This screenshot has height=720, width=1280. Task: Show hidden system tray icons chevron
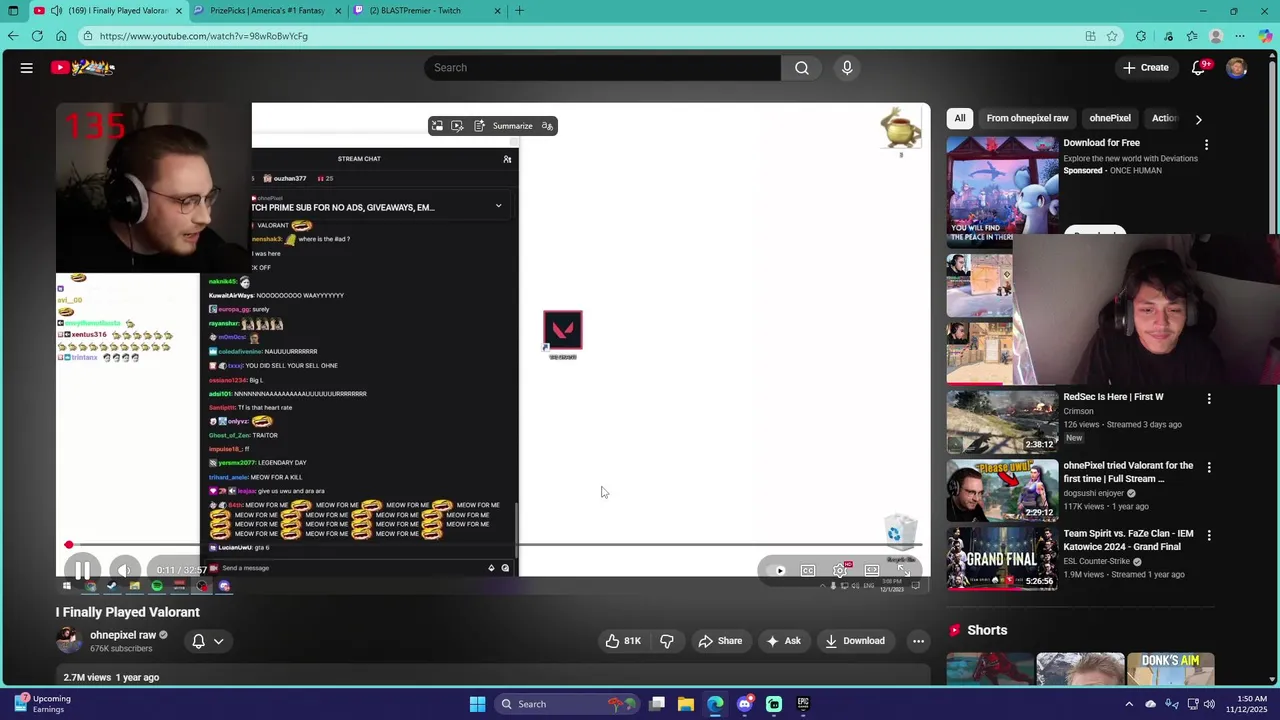[x=1129, y=704]
